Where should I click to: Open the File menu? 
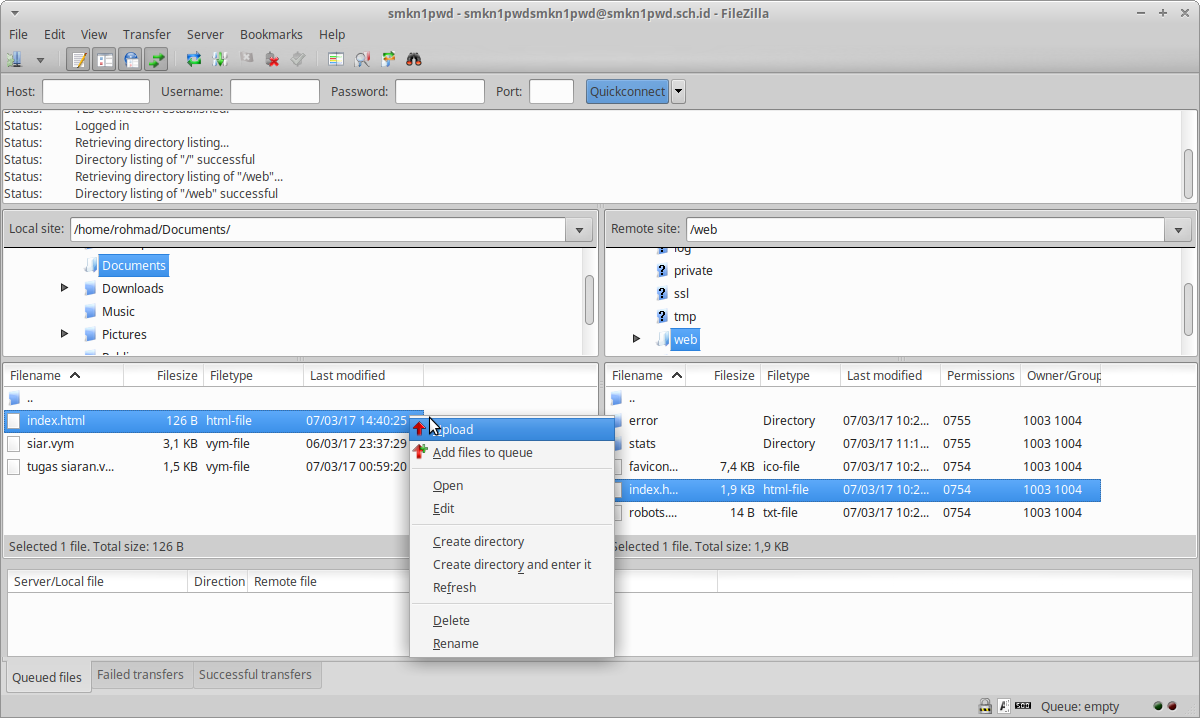pos(19,34)
